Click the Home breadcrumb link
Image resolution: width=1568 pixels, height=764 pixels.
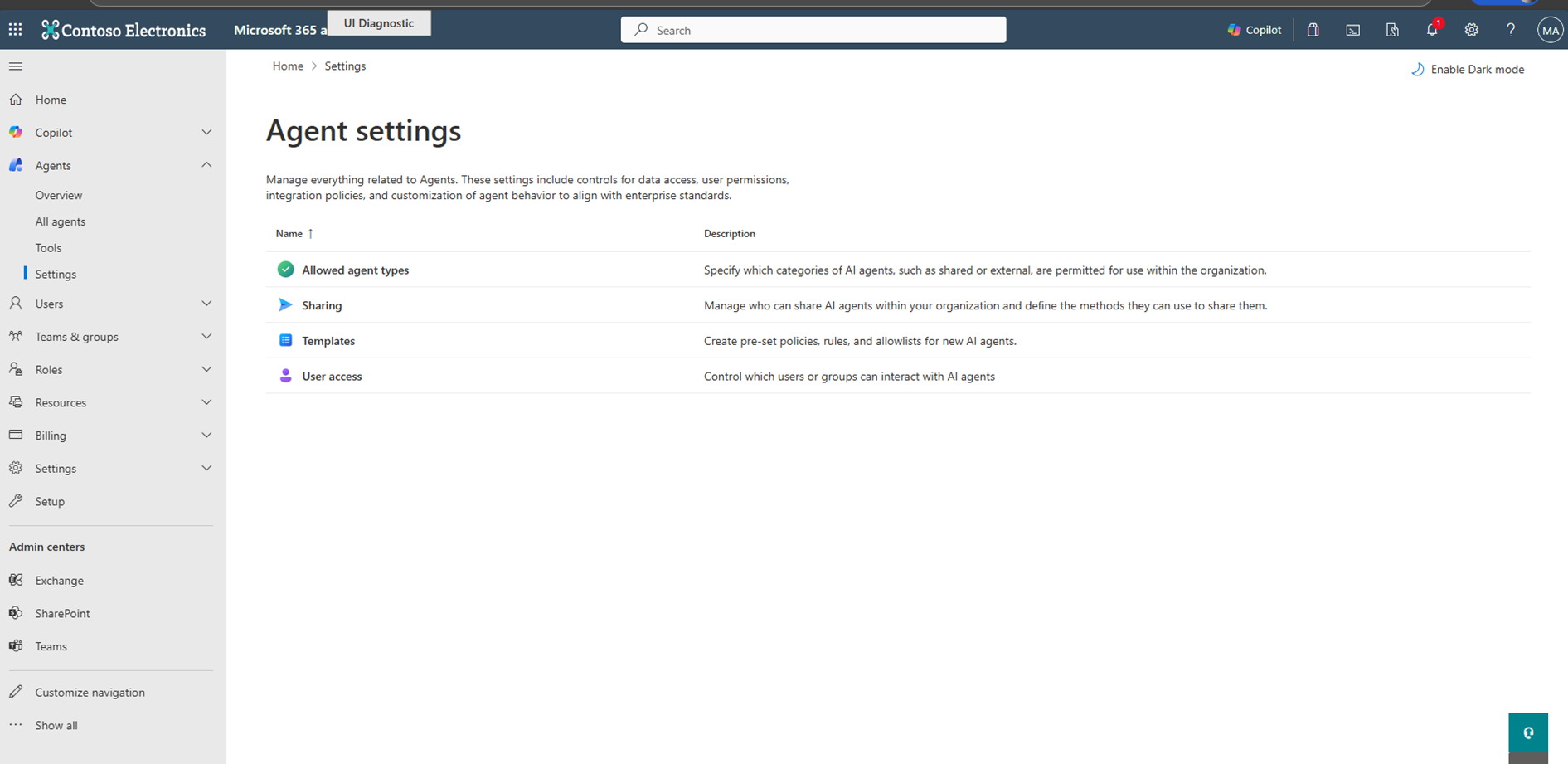(x=288, y=66)
